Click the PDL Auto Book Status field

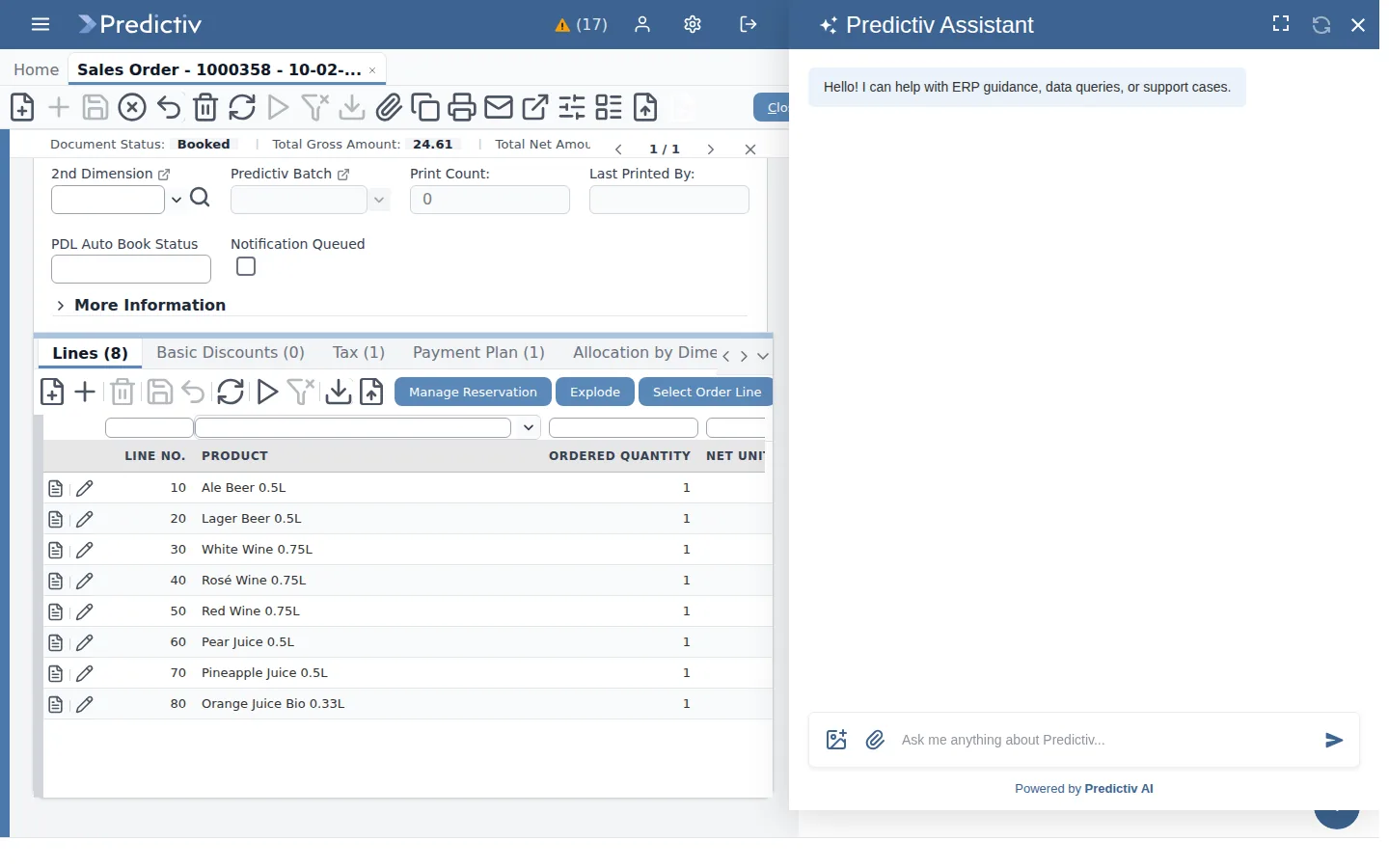[x=131, y=269]
